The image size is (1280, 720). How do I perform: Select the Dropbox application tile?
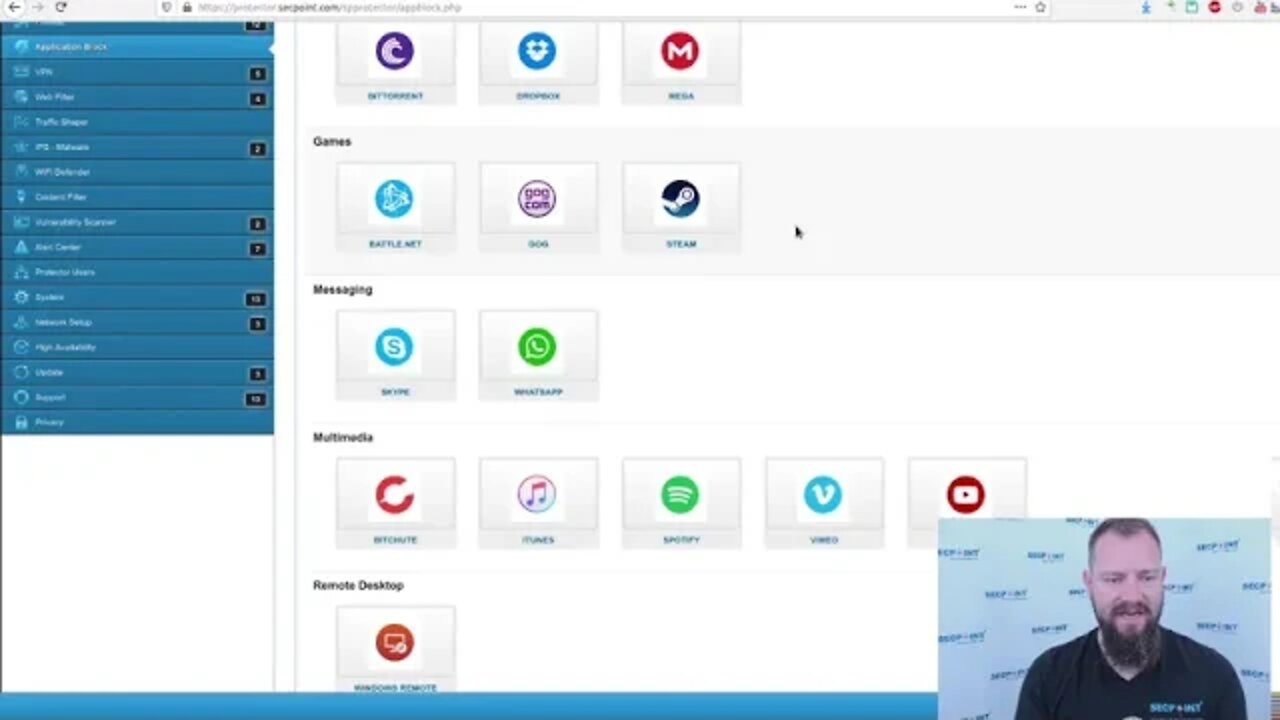point(538,62)
